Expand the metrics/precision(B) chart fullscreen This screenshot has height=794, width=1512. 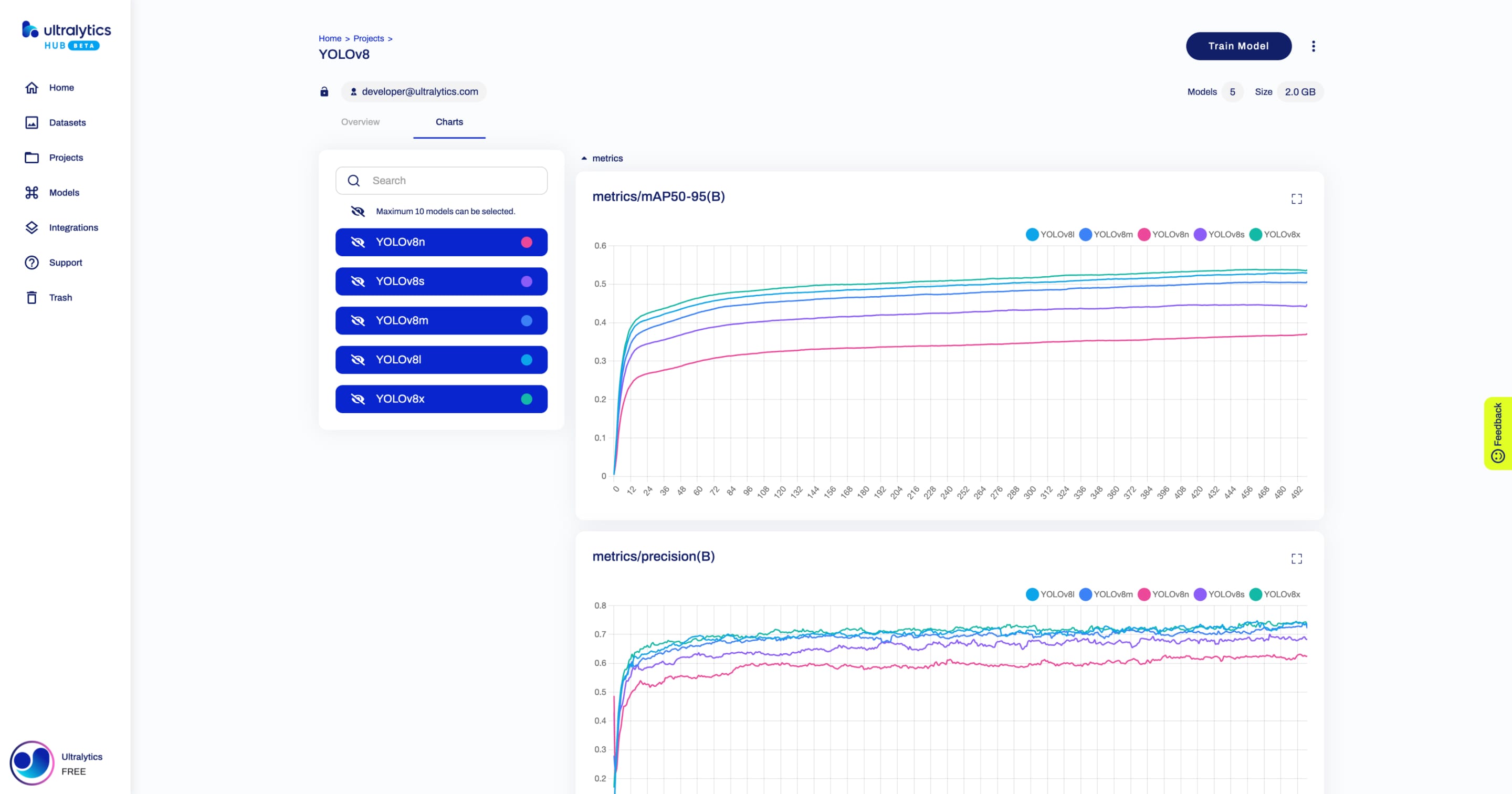click(x=1296, y=559)
